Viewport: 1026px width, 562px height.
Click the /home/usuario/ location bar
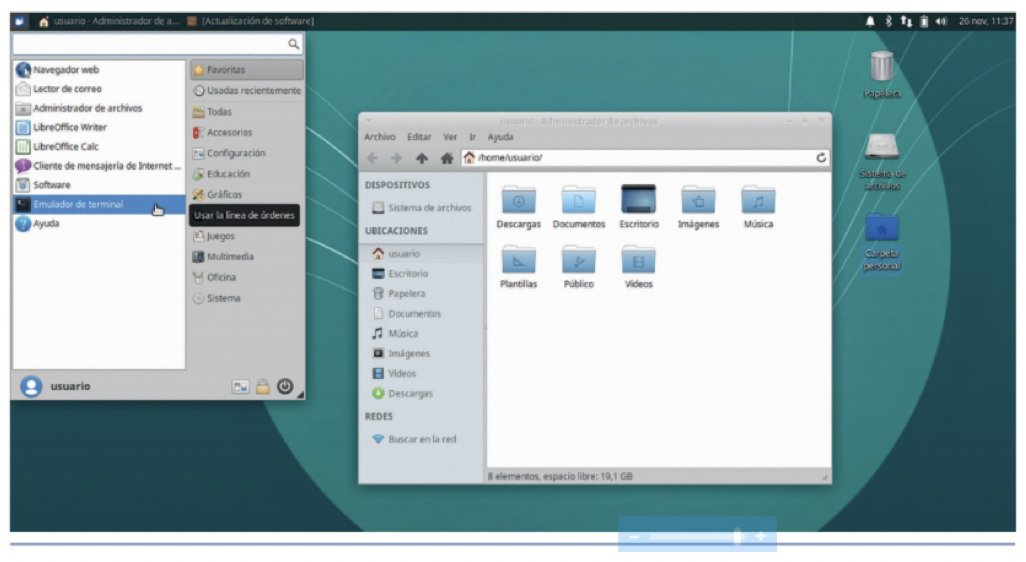tap(638, 158)
